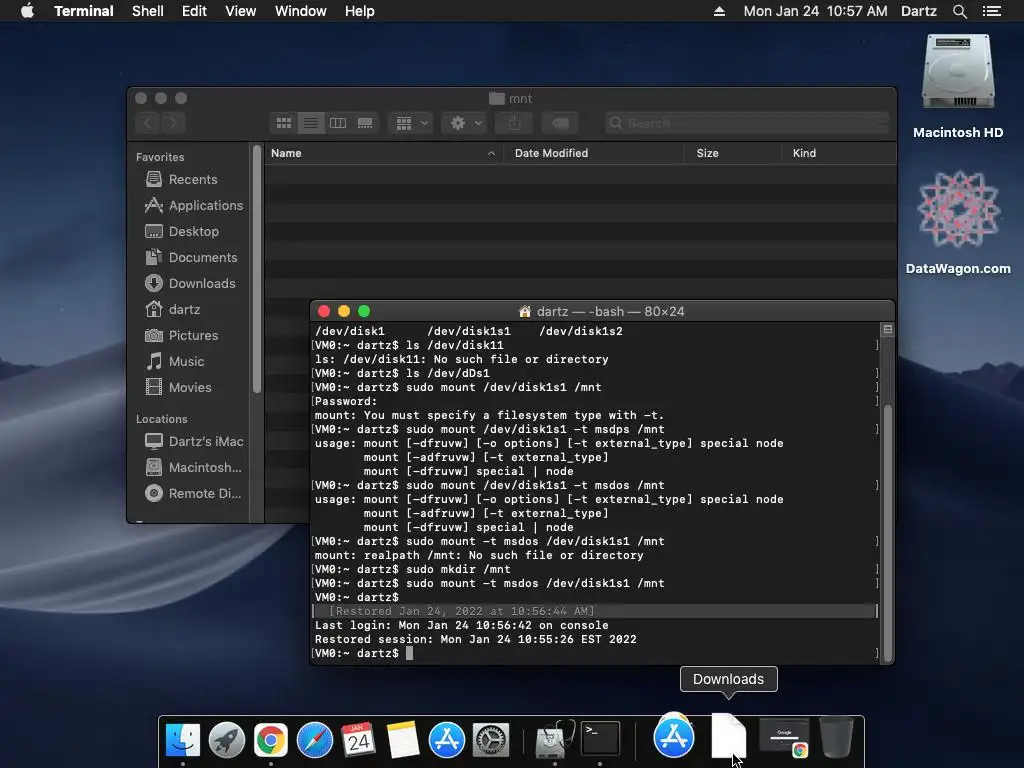Viewport: 1024px width, 768px height.
Task: Open Calendar icon showing 24
Action: [x=359, y=740]
